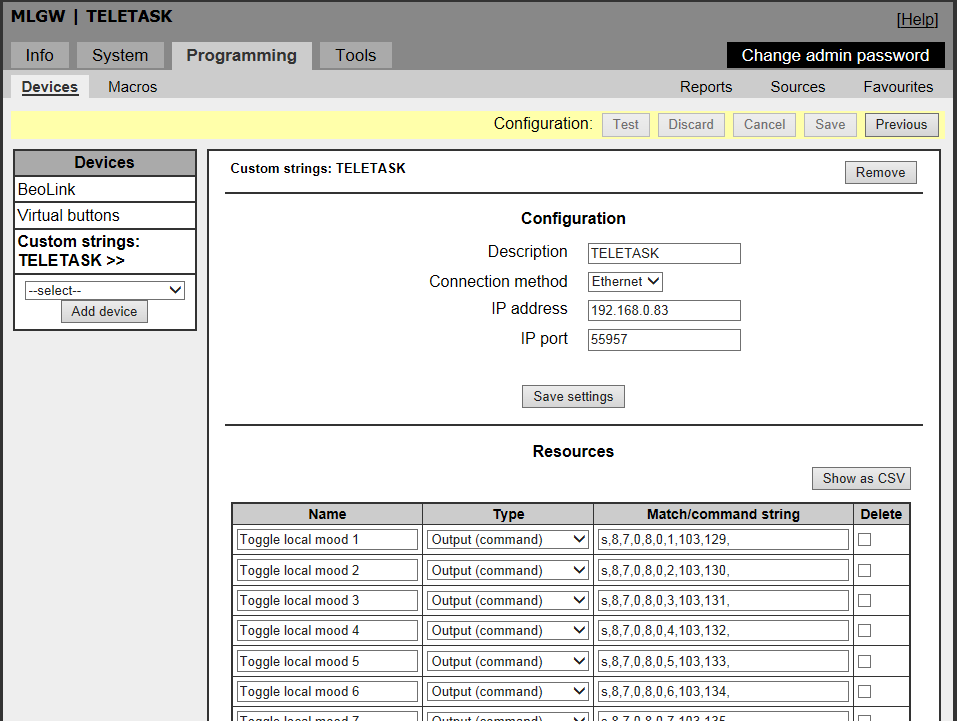Click the Add device button

(x=104, y=312)
